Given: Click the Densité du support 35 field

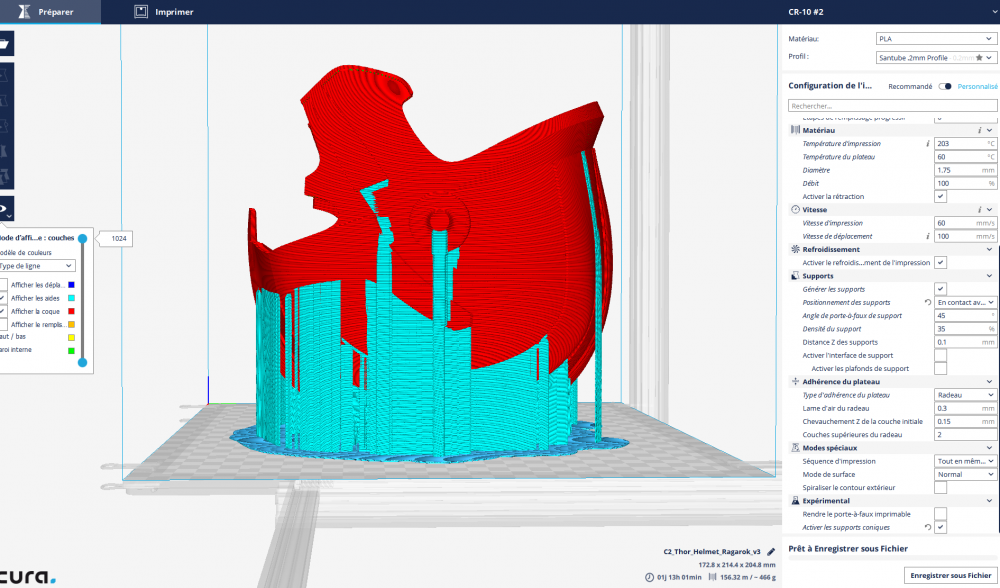Looking at the screenshot, I should pos(966,329).
